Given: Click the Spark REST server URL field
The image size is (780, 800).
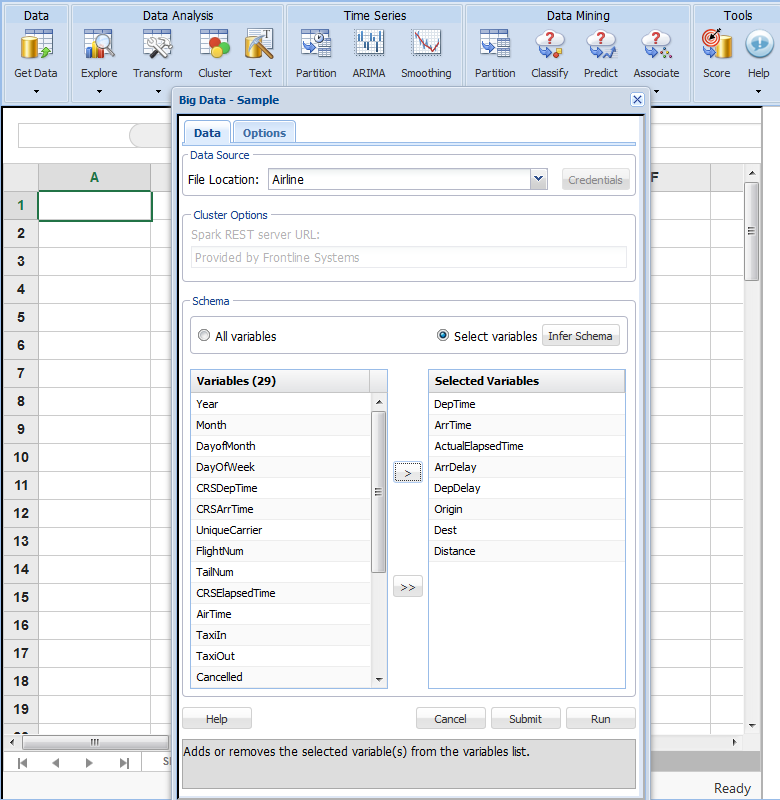Looking at the screenshot, I should click(409, 257).
